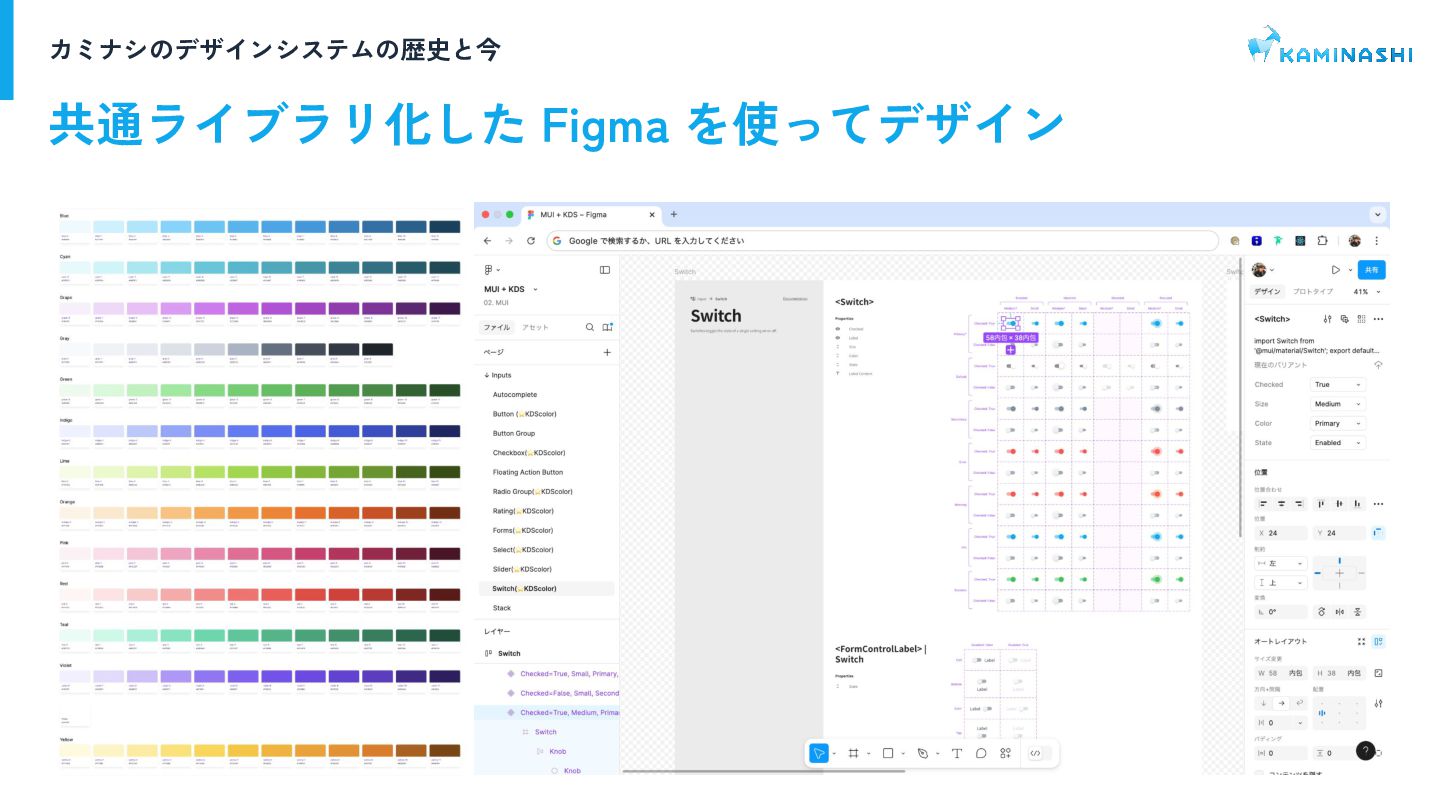The height and width of the screenshot is (810, 1440).
Task: Set auto layout direction to wrap
Action: [1300, 704]
